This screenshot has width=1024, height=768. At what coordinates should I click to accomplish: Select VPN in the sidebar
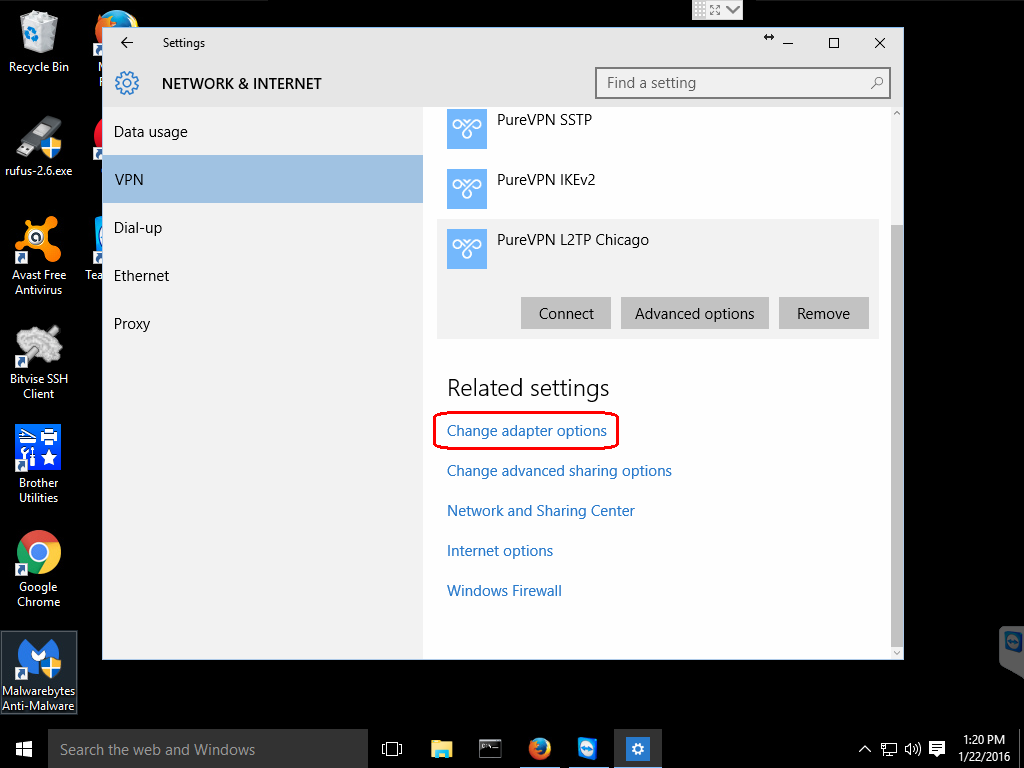tap(263, 179)
